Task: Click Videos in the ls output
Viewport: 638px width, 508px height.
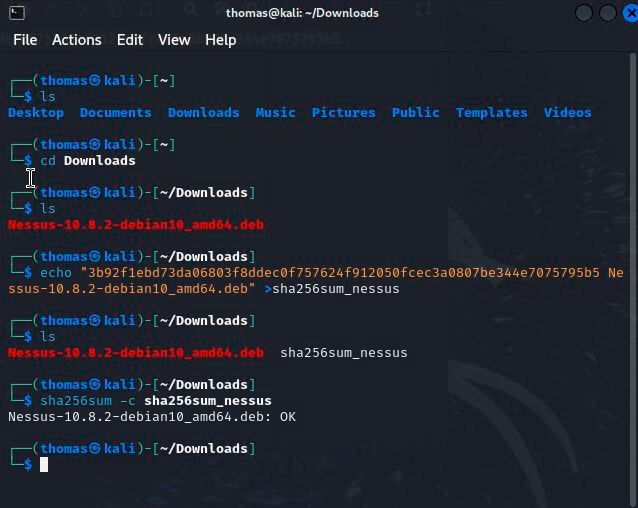Action: pyautogui.click(x=567, y=113)
